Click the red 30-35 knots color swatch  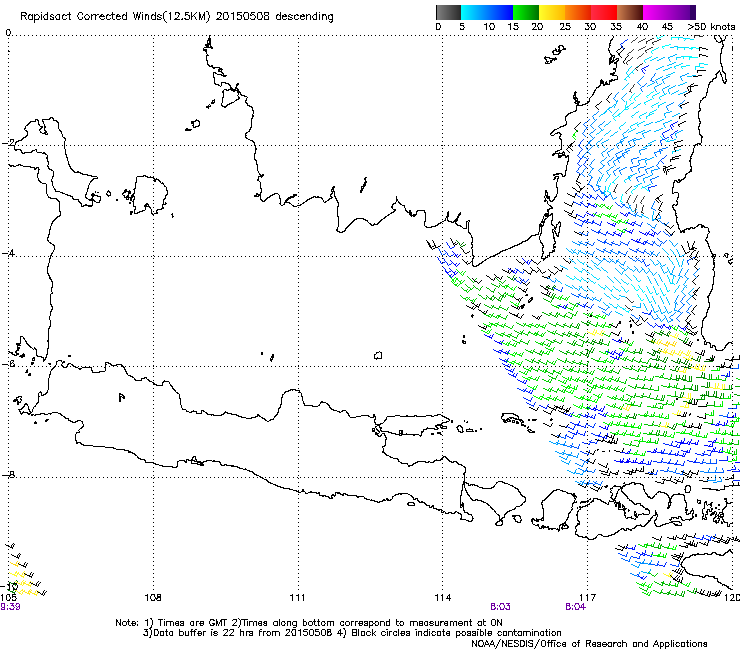tap(604, 13)
